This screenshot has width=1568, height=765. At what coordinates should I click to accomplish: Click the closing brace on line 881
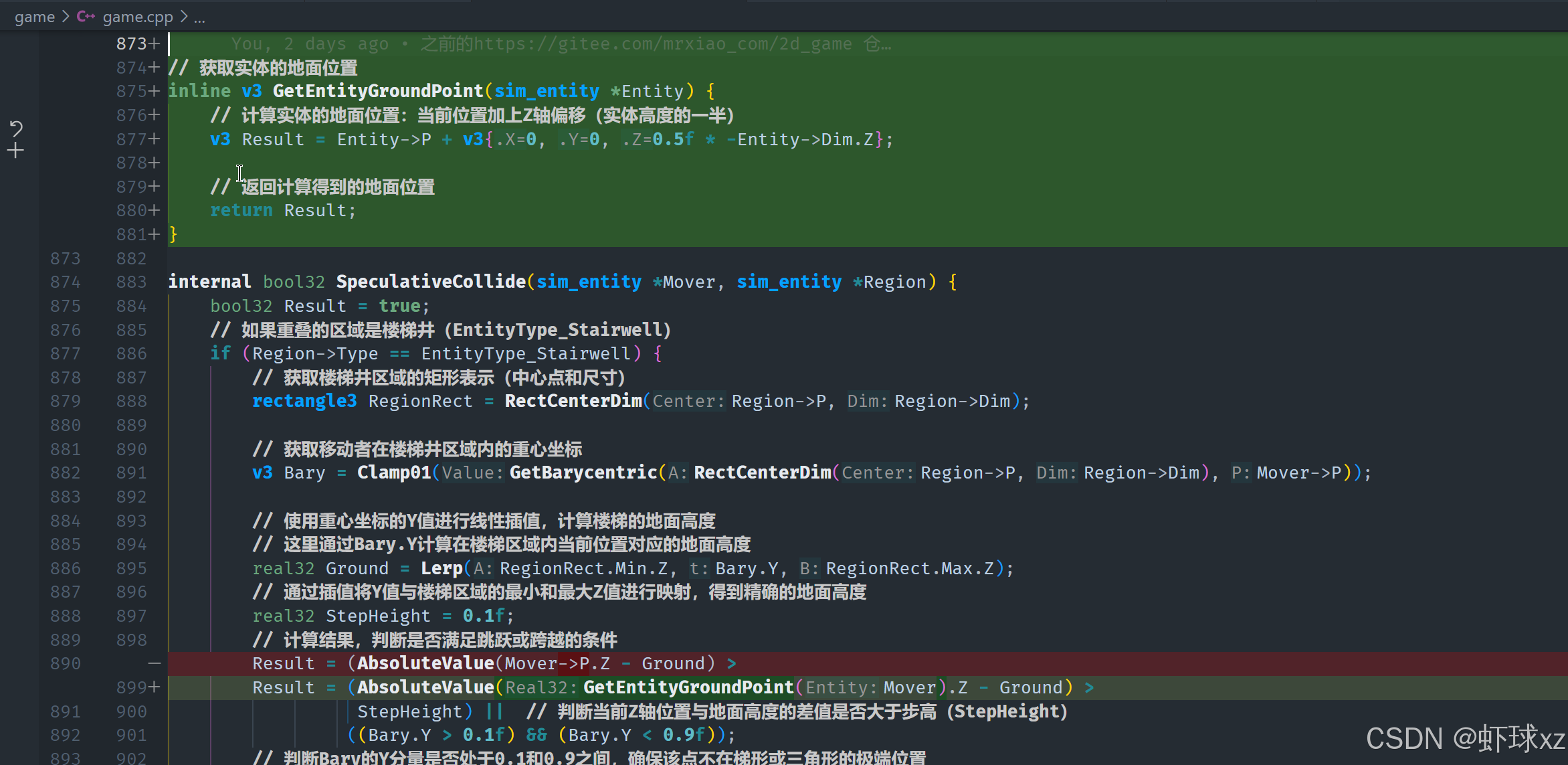(x=173, y=234)
